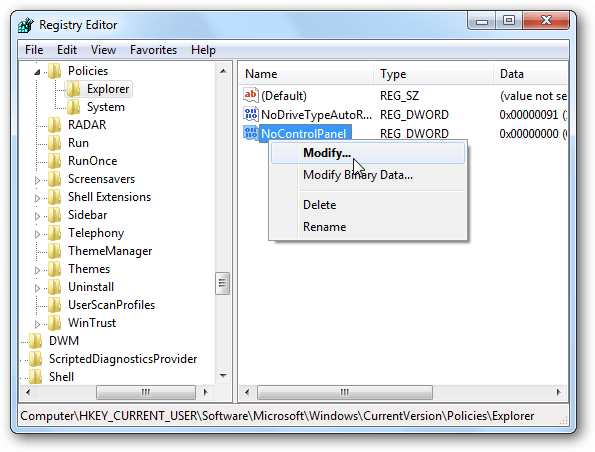This screenshot has height=452, width=595.
Task: Click tree pane horizontal scrollbar thumb
Action: click(x=146, y=392)
